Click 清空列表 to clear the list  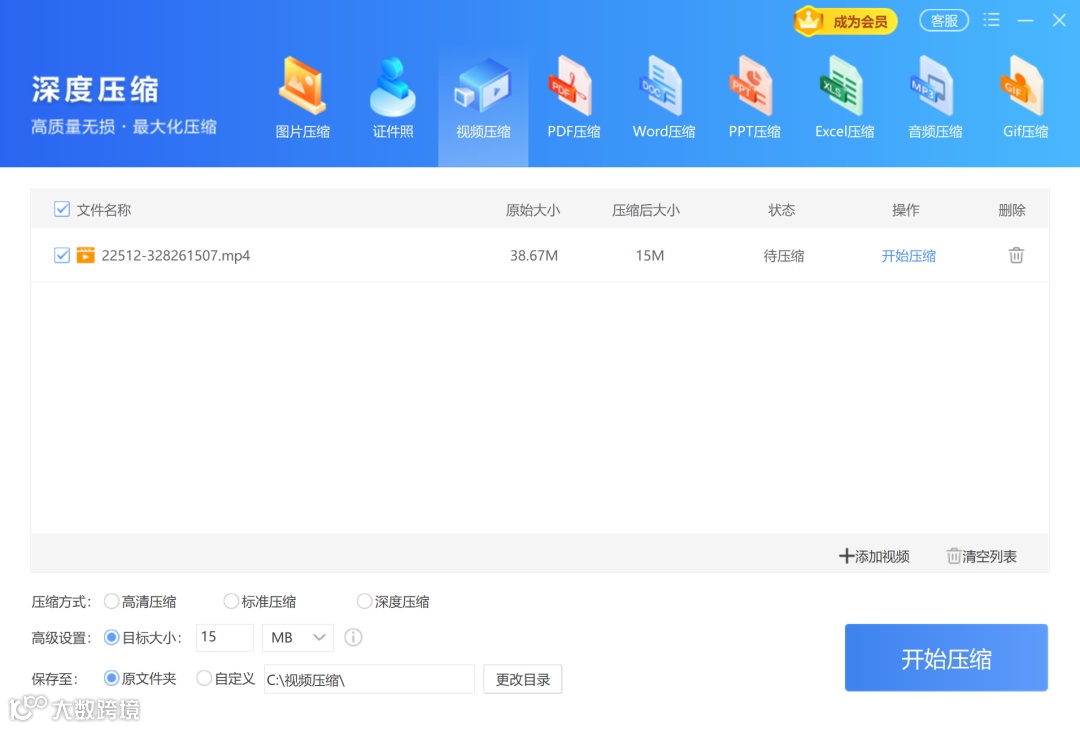(982, 556)
